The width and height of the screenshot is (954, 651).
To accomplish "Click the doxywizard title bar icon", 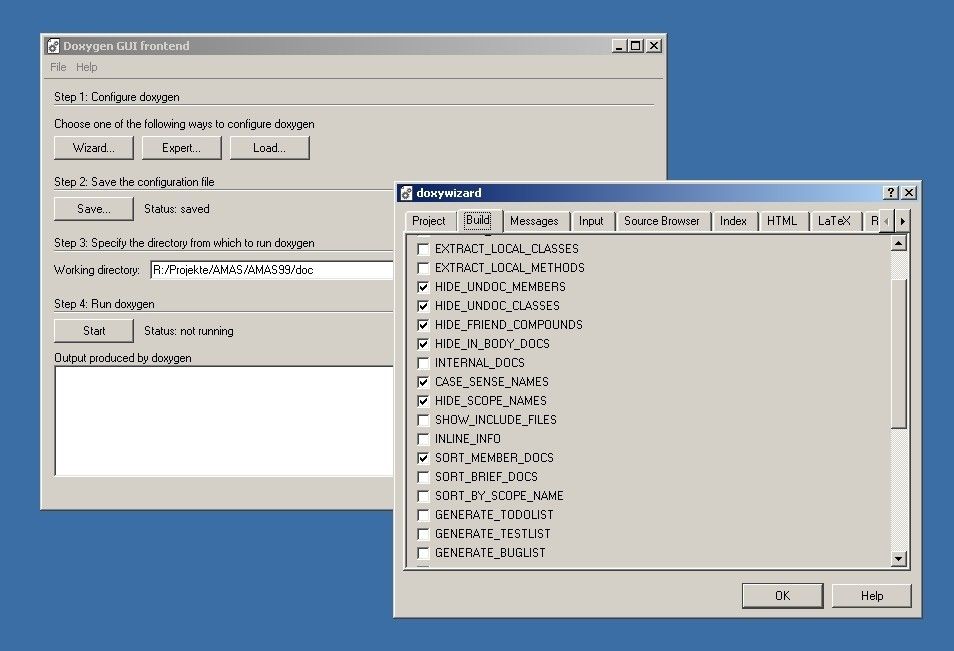I will click(405, 193).
